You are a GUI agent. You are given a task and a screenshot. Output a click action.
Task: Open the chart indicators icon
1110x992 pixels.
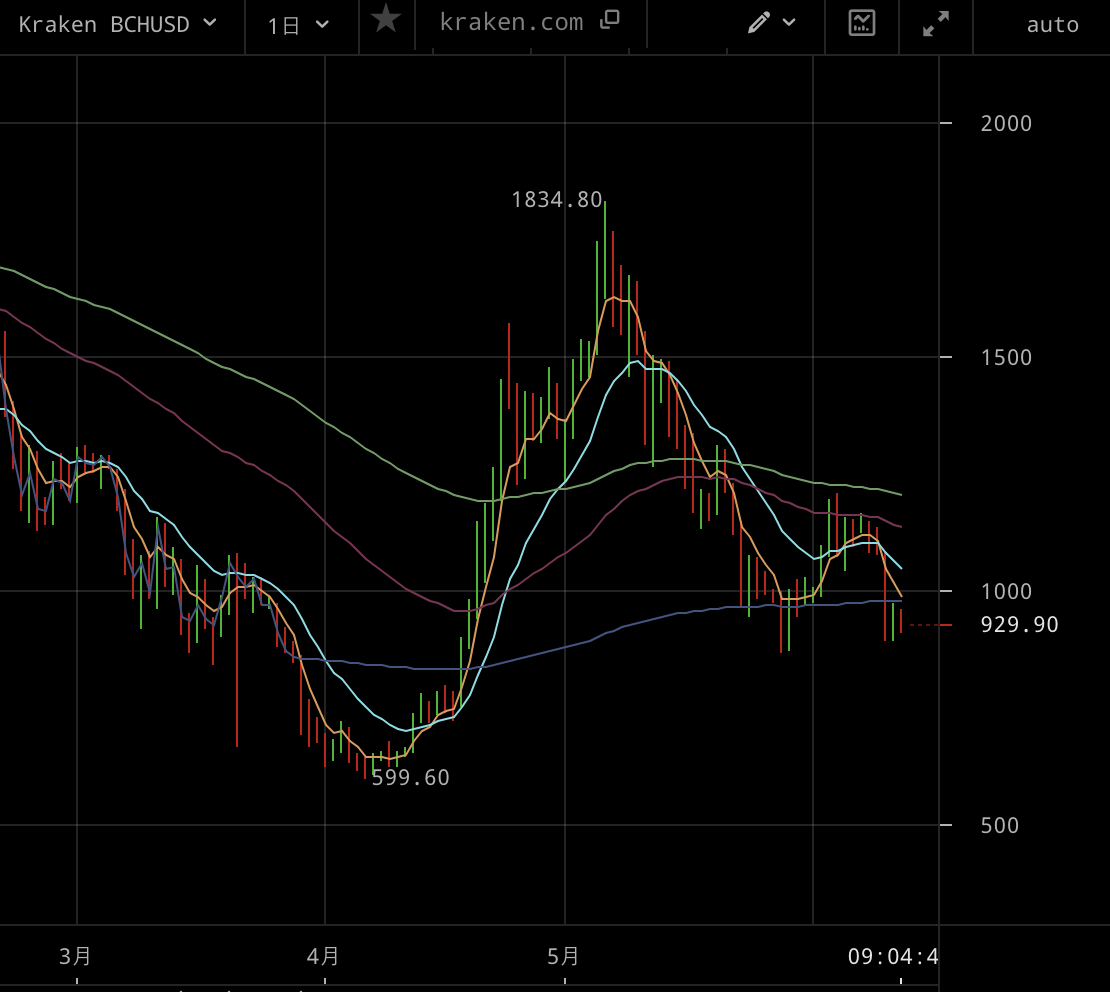pyautogui.click(x=862, y=23)
